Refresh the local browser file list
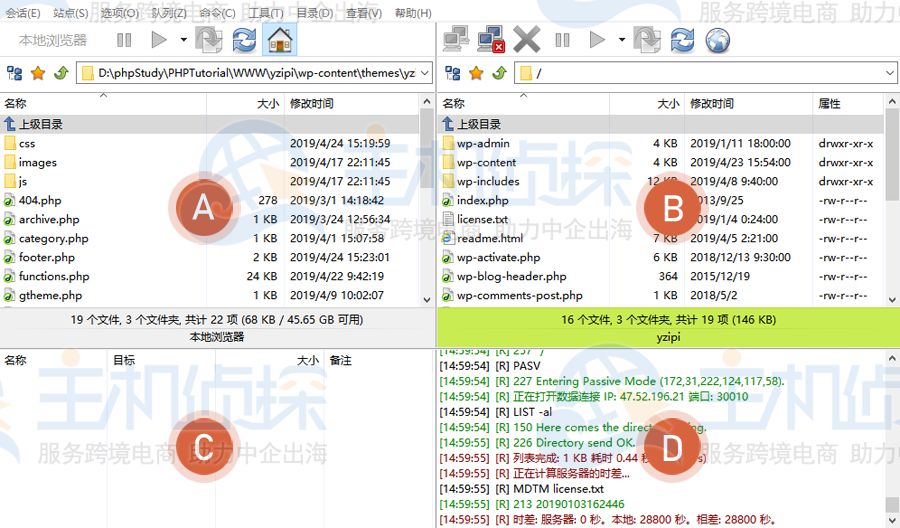 (x=244, y=40)
